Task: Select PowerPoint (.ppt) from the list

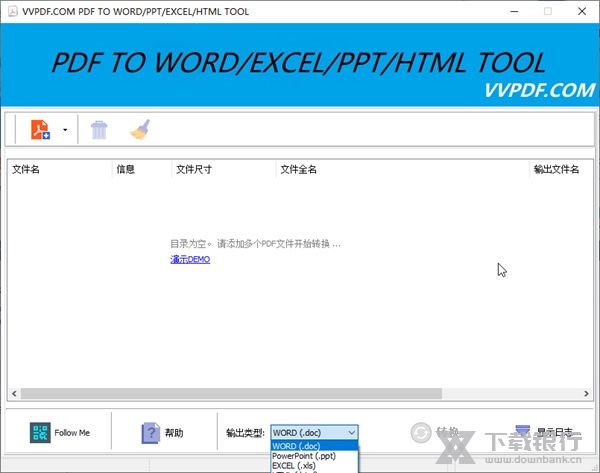Action: point(314,456)
